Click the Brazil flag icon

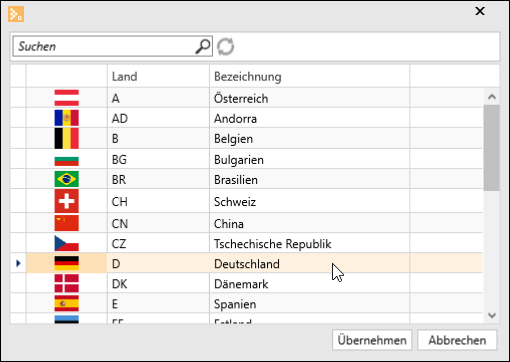pos(67,179)
